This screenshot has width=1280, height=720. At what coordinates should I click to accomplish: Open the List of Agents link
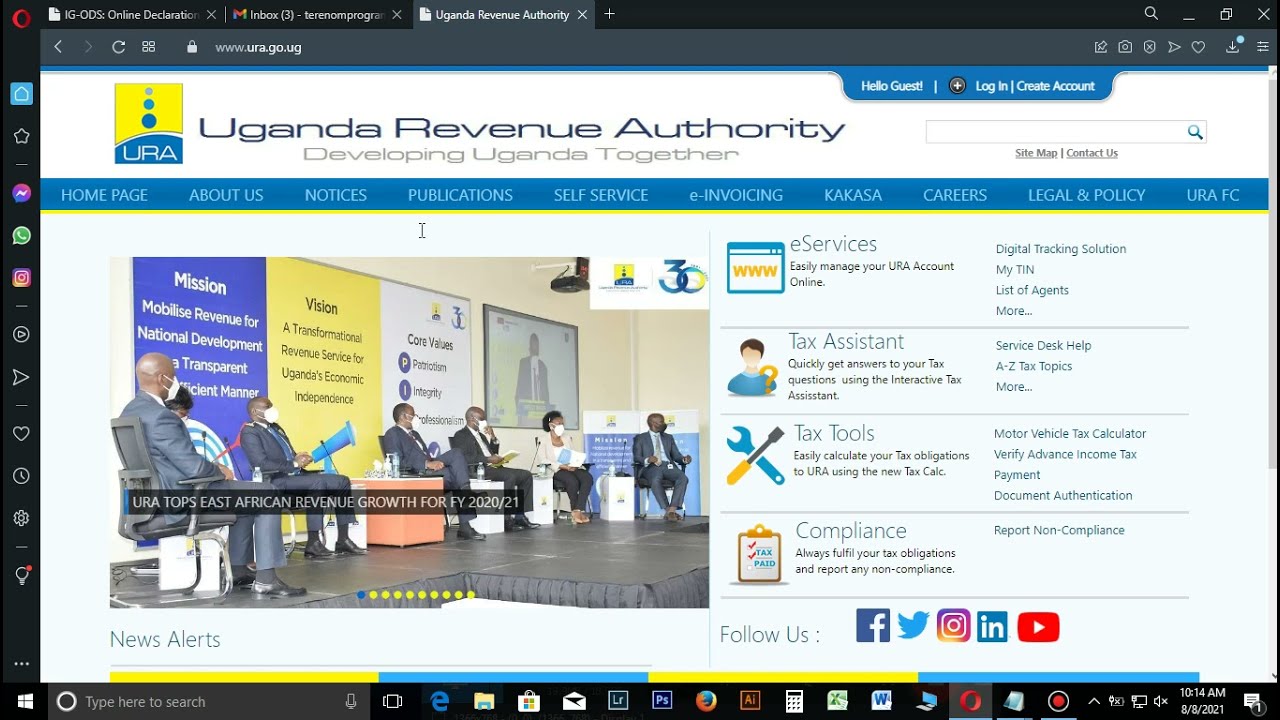point(1032,290)
